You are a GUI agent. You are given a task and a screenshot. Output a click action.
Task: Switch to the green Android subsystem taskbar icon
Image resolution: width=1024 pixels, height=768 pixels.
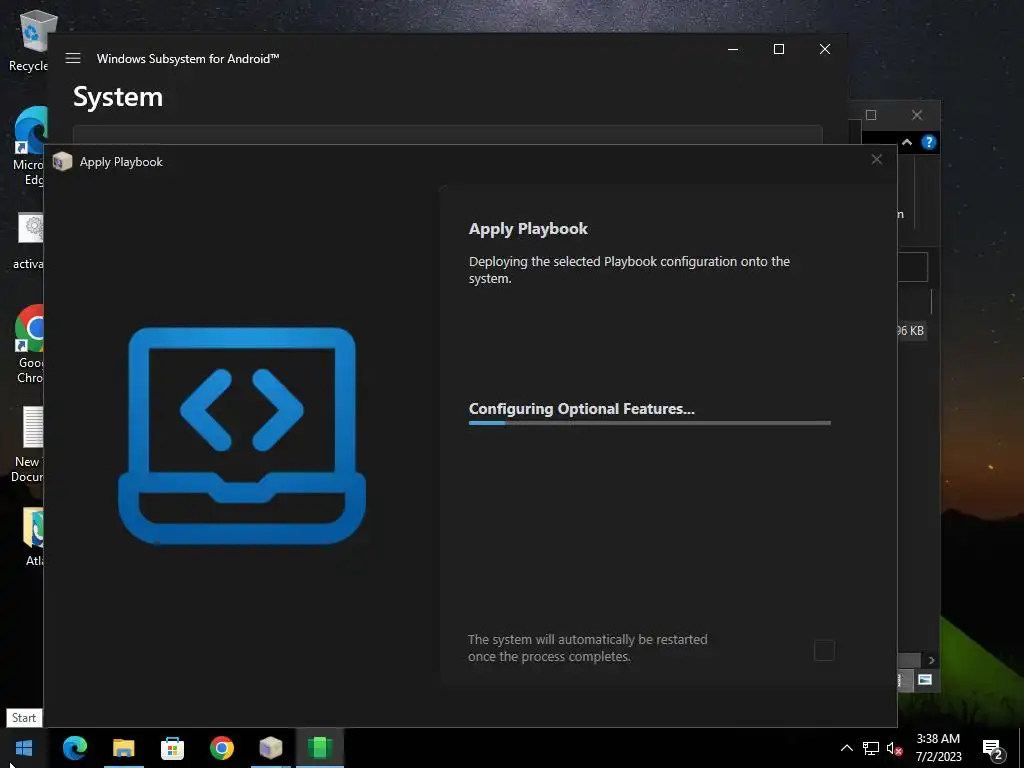tap(319, 748)
